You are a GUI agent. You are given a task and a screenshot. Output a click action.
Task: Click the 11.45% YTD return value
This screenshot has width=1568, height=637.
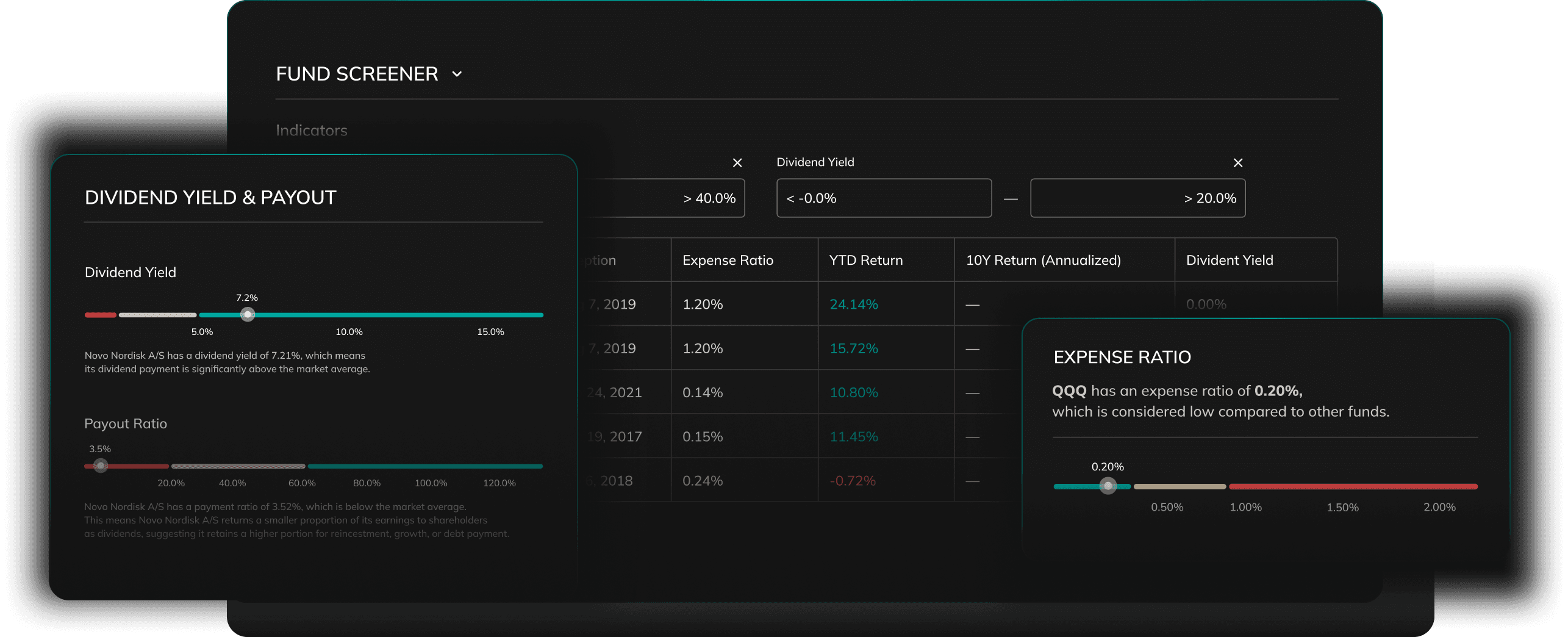853,437
